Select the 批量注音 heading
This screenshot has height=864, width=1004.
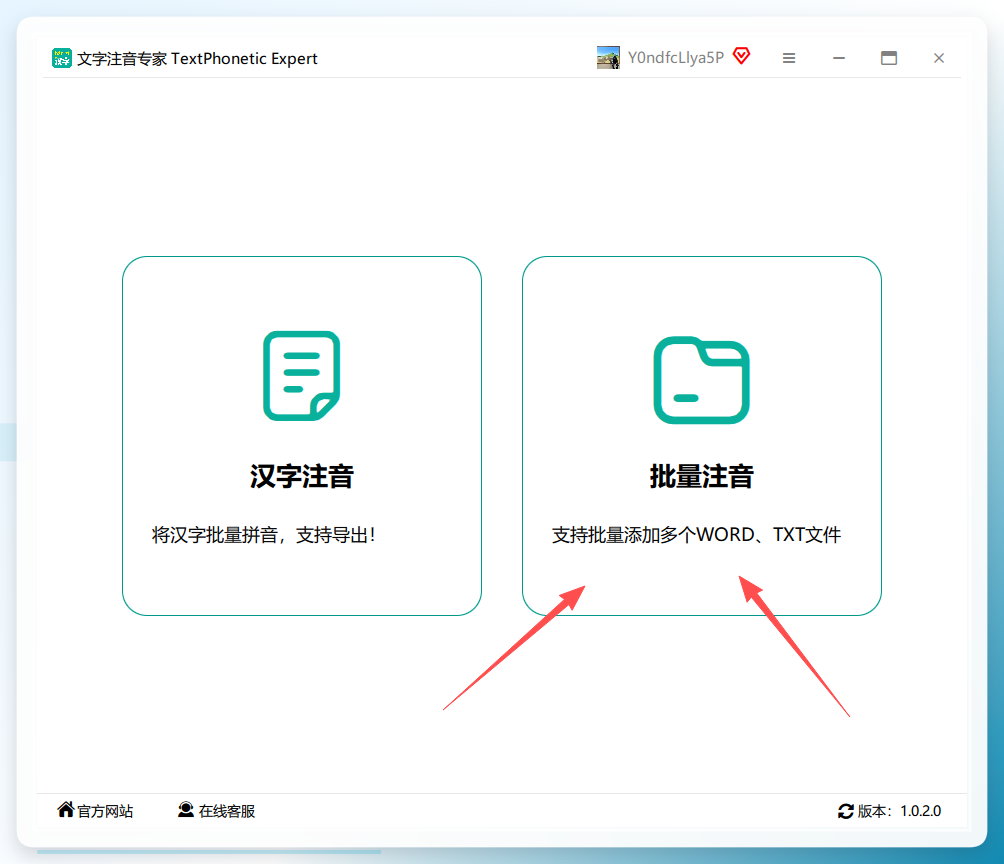702,477
